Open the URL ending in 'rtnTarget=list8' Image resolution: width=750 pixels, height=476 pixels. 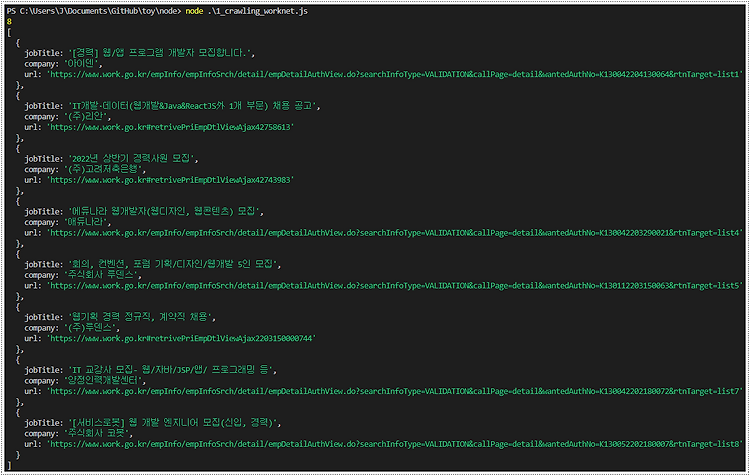[x=395, y=444]
